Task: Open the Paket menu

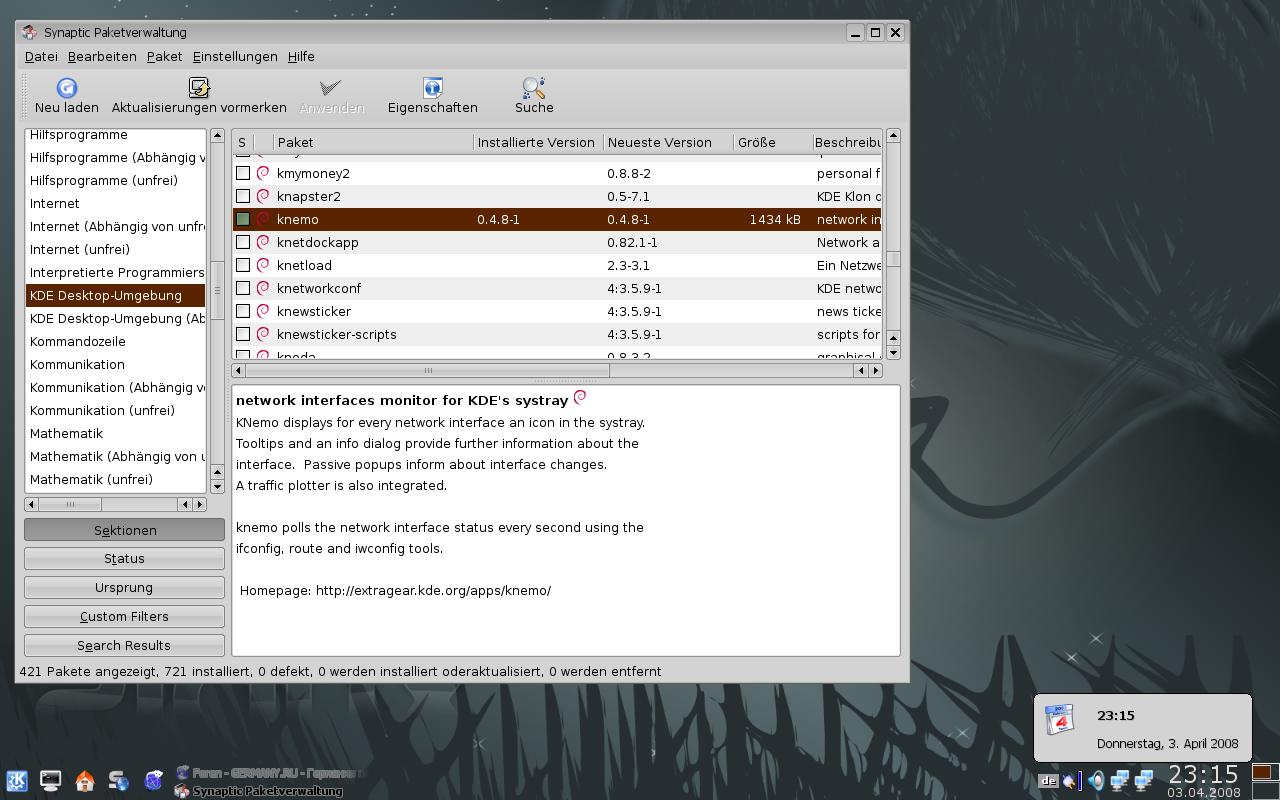Action: (x=164, y=57)
